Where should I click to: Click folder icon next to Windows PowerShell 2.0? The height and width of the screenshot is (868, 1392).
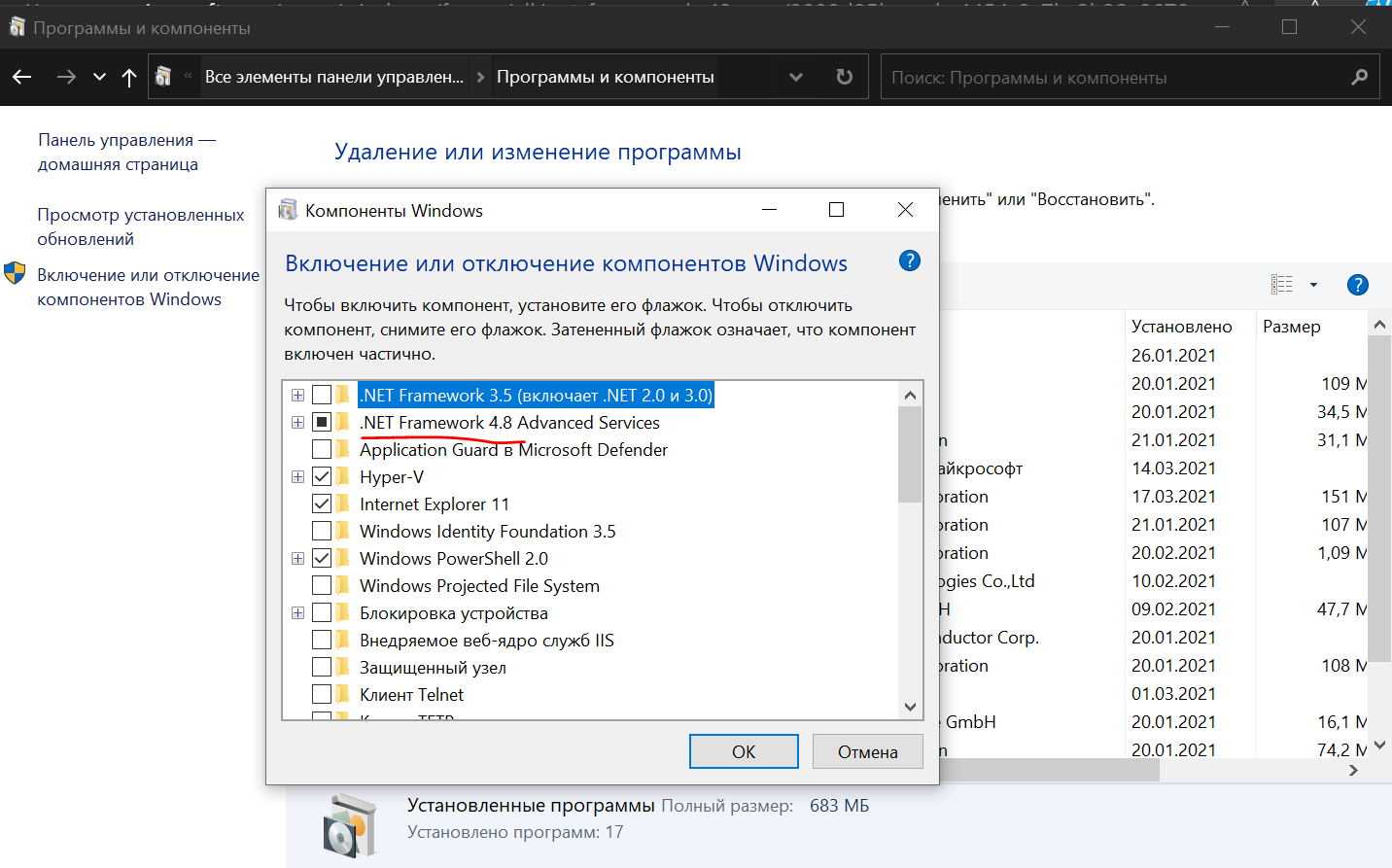pyautogui.click(x=343, y=559)
